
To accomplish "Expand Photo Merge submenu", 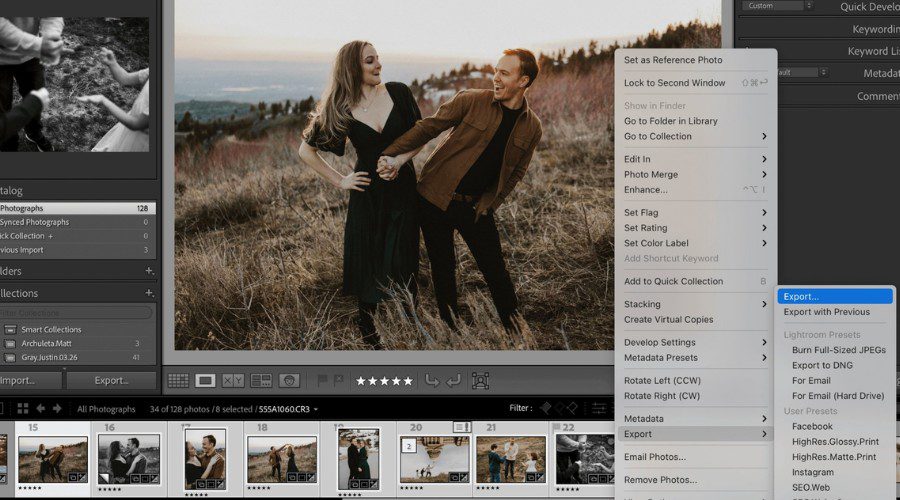I will coord(696,175).
